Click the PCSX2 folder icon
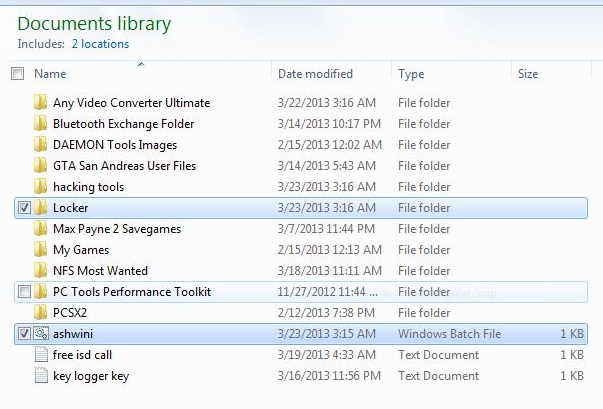Viewport: 603px width, 409px height. (x=41, y=313)
